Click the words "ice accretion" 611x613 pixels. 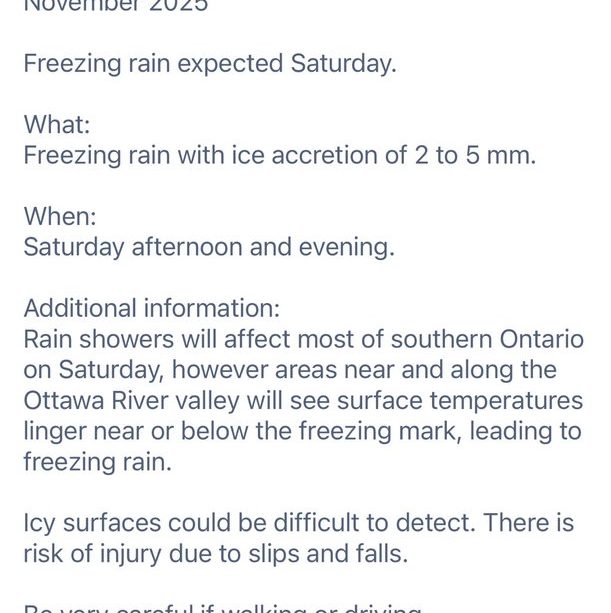tap(309, 156)
